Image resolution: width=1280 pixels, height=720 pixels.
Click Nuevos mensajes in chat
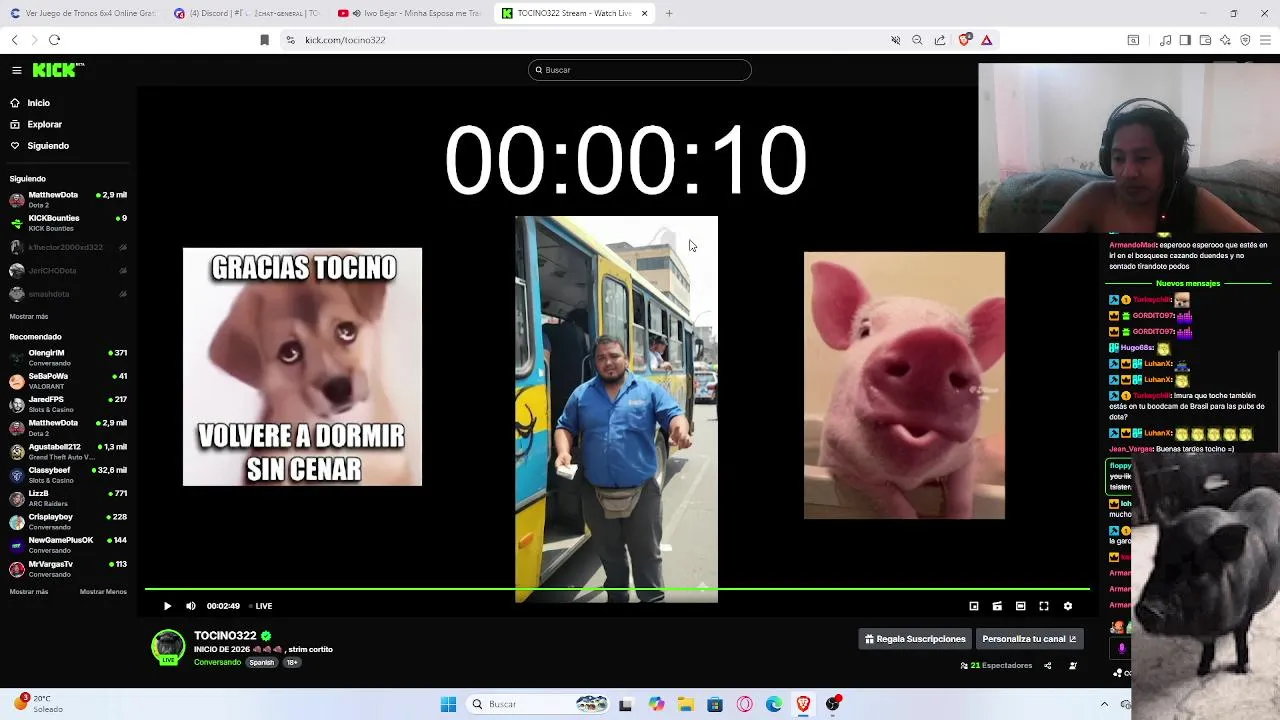pos(1188,284)
